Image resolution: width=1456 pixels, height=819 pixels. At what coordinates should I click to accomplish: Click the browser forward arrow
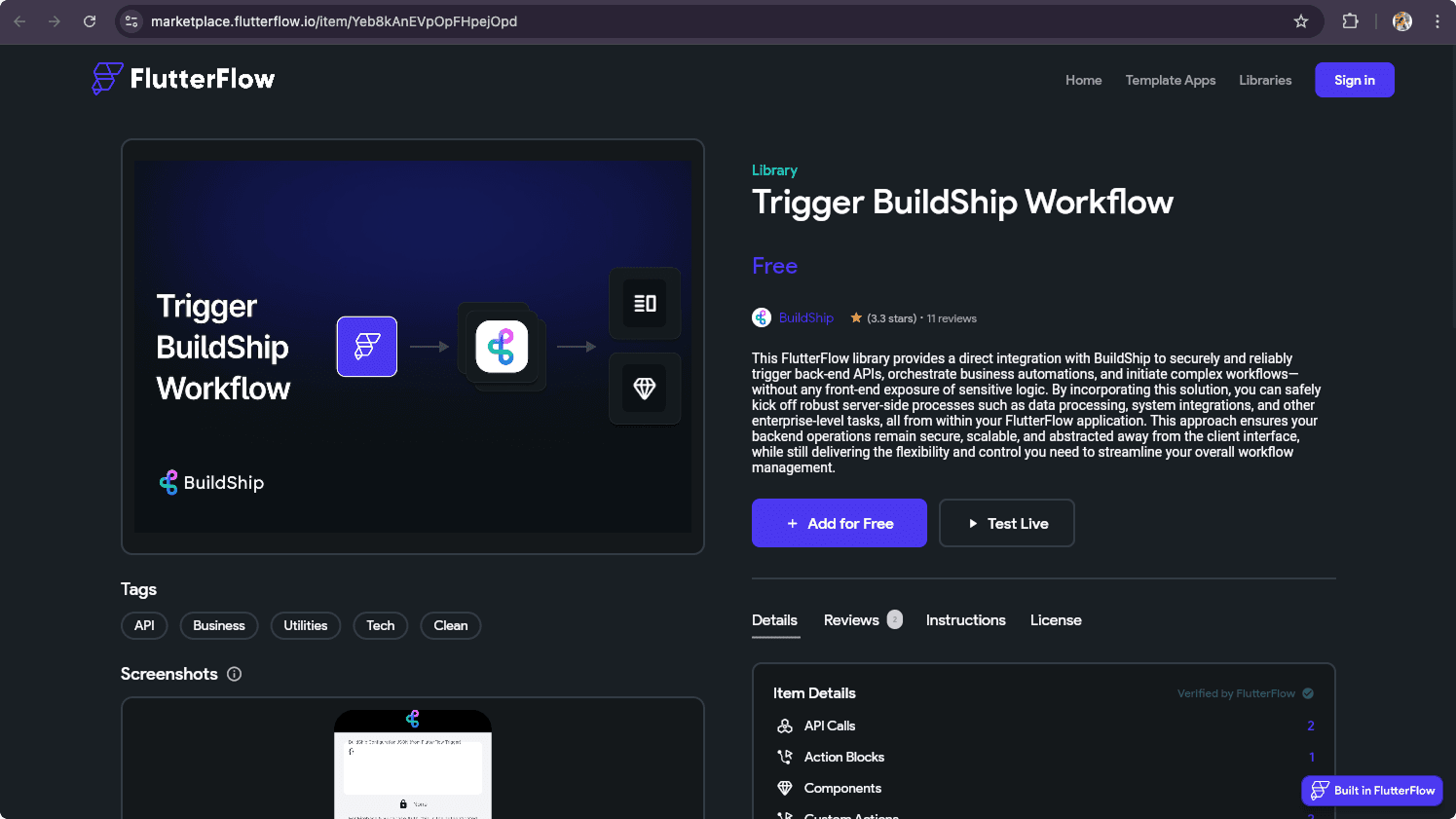(x=55, y=21)
